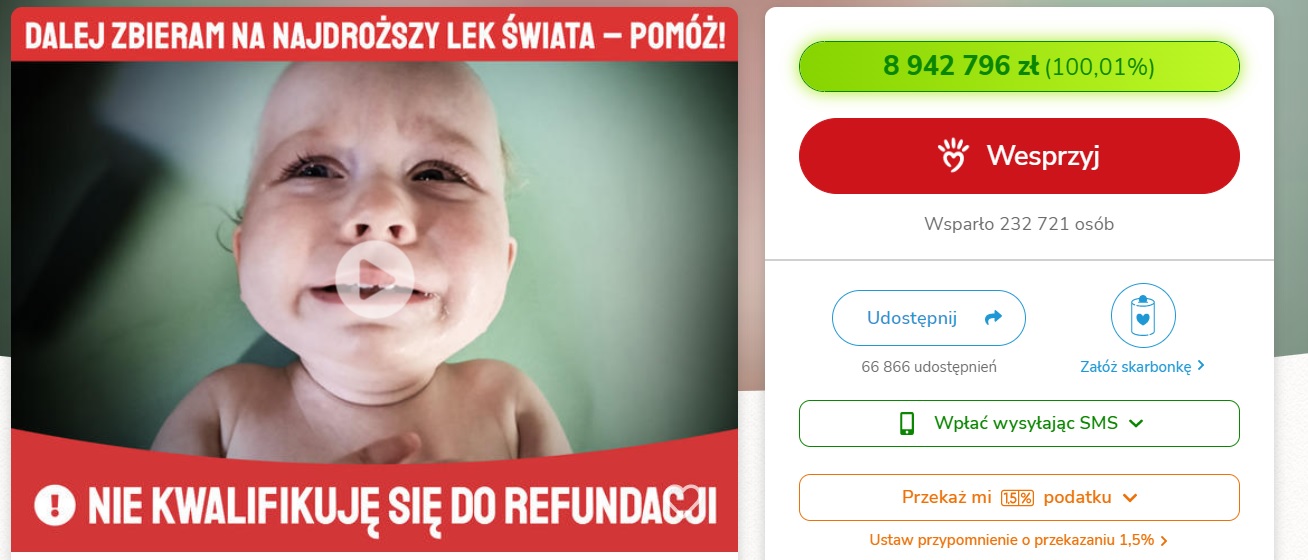The image size is (1308, 560).
Task: Click the DALEJ ZBIERAM NA NAJDROŻSZY LEK banner
Action: [x=374, y=36]
